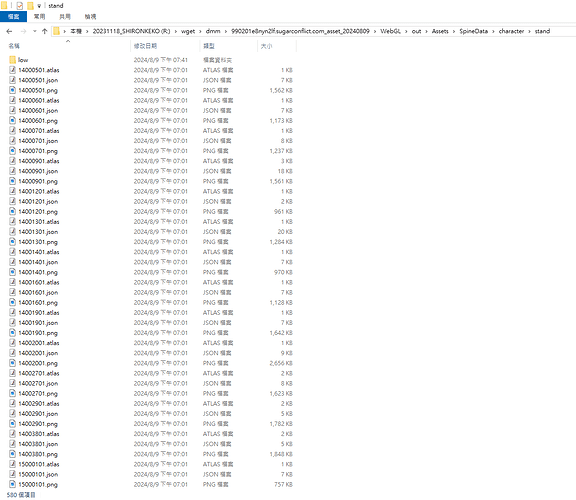Select the 14000501.png file icon
The width and height of the screenshot is (576, 500).
(12, 90)
